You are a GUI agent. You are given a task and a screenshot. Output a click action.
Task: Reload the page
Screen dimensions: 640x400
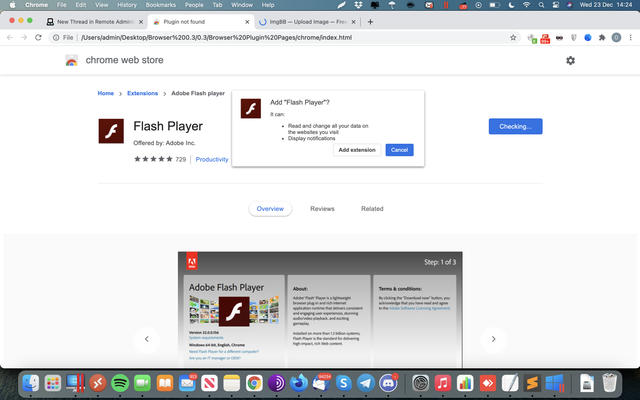tap(38, 38)
